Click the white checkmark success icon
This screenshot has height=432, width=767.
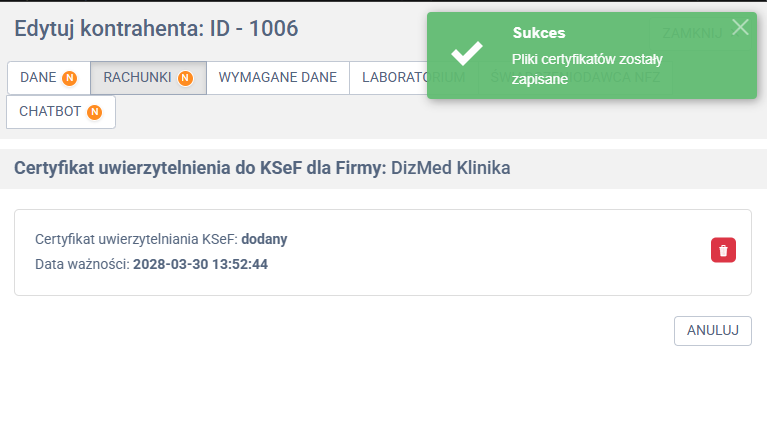pos(467,54)
